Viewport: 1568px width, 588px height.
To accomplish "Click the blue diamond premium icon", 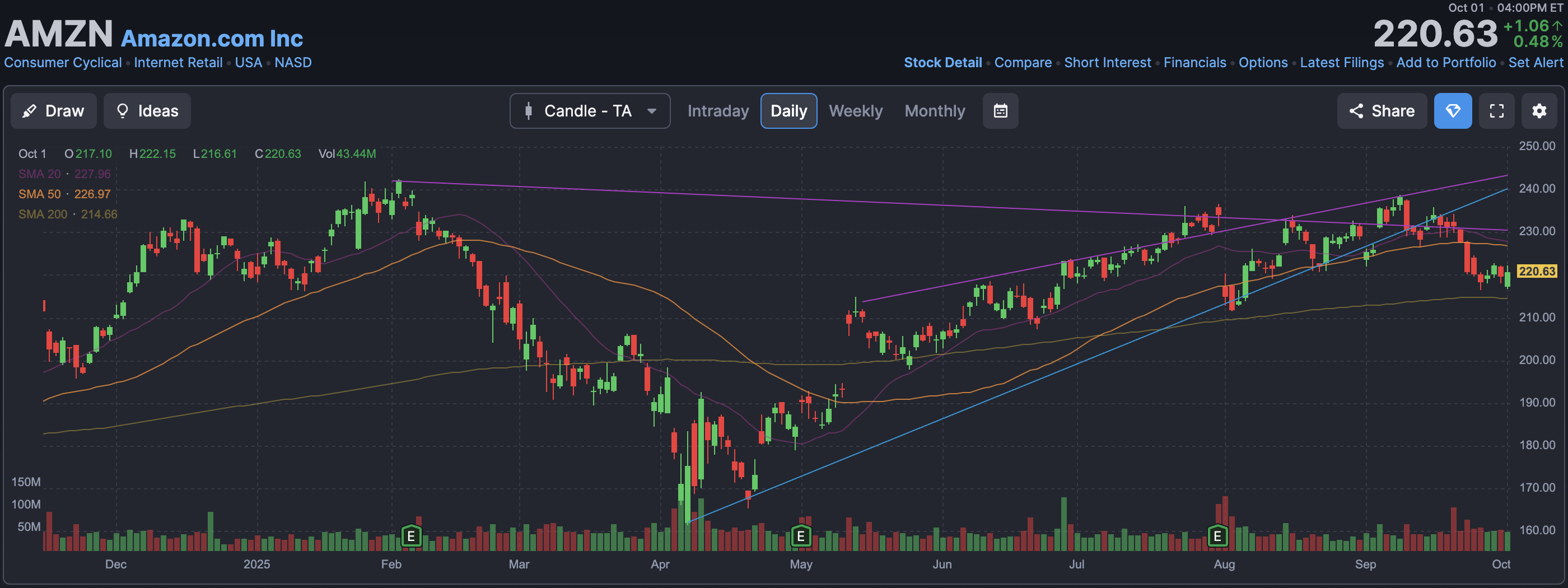I will (x=1452, y=111).
